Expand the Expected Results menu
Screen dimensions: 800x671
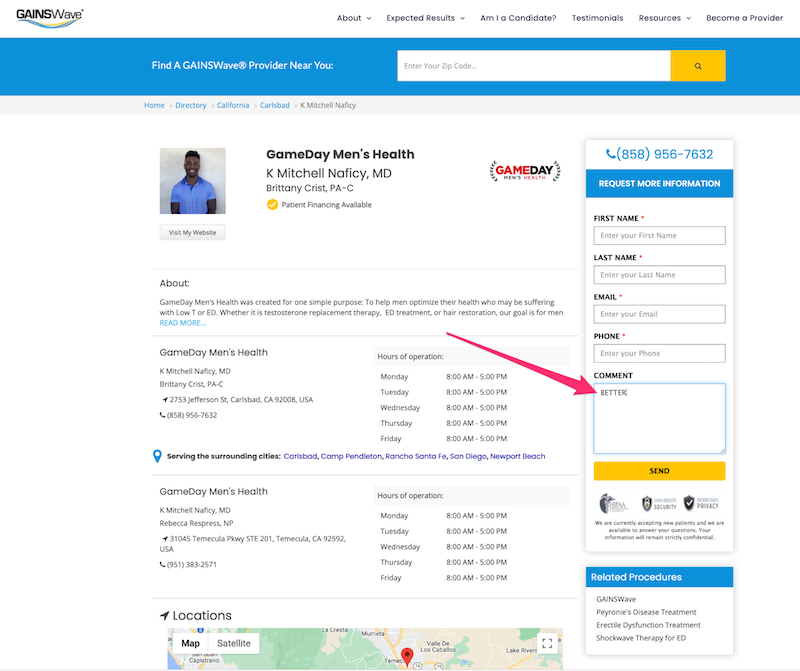[x=426, y=18]
